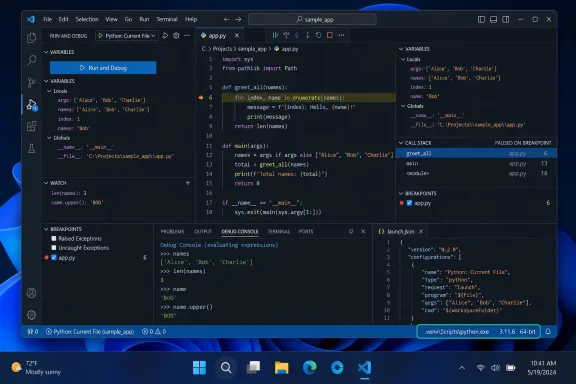Select the greet_all frame in Call Stack
Screen dimensions: 576x384
click(x=476, y=153)
